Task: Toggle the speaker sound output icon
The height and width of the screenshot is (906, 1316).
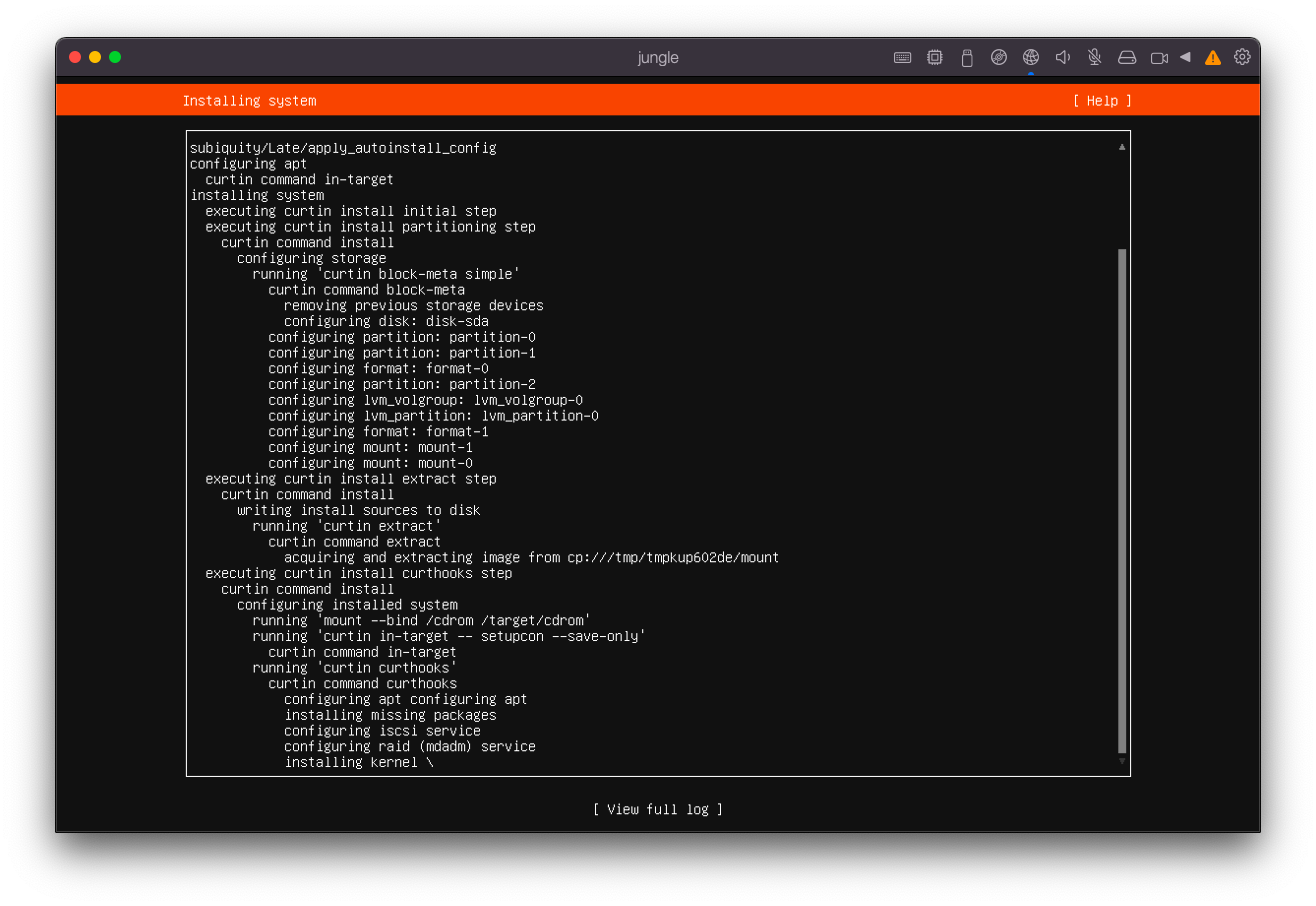Action: 1063,58
